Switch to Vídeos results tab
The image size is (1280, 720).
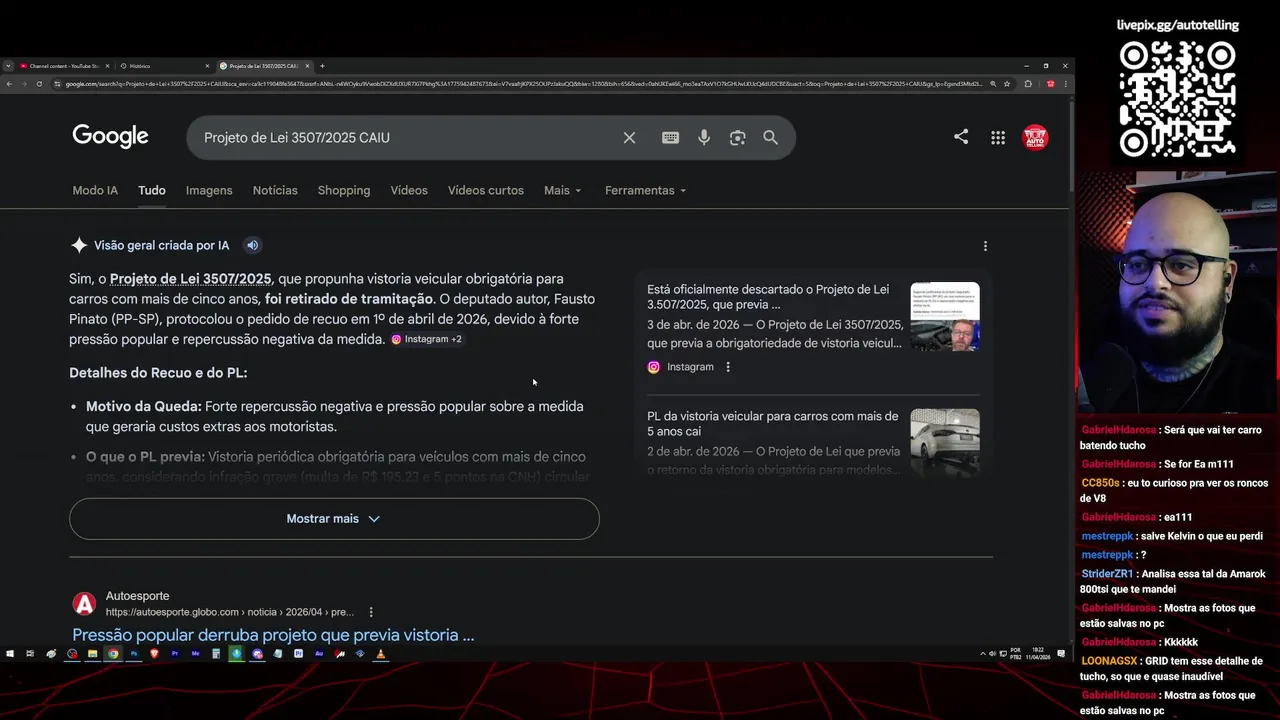pos(409,190)
